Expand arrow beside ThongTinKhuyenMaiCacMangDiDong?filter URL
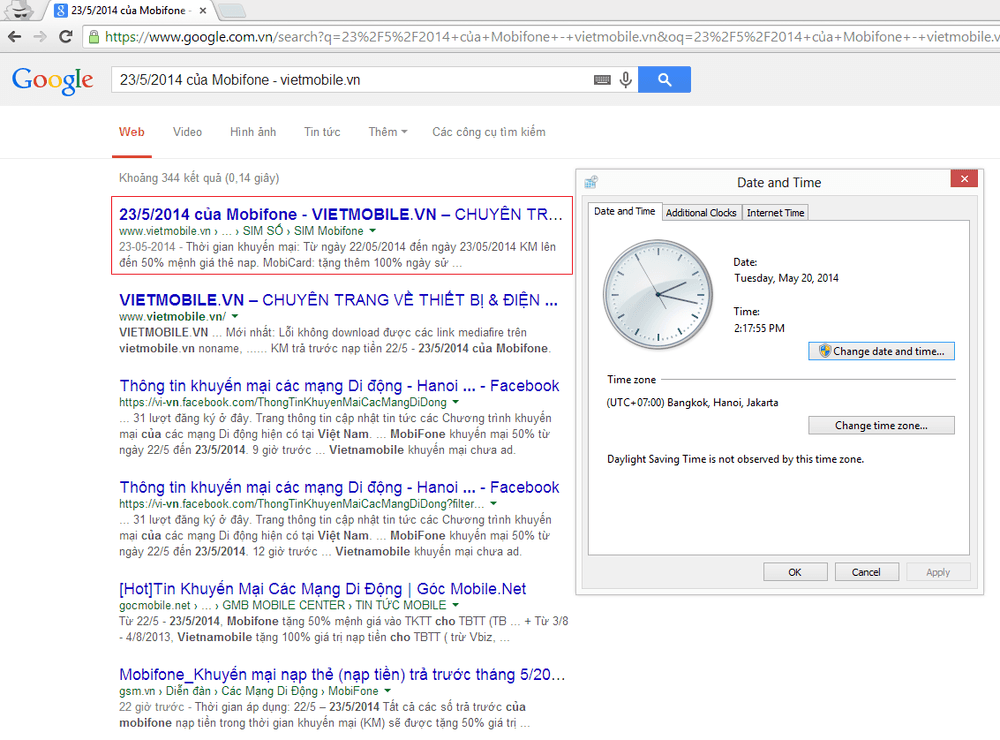Image resolution: width=1000 pixels, height=740 pixels. (x=494, y=504)
